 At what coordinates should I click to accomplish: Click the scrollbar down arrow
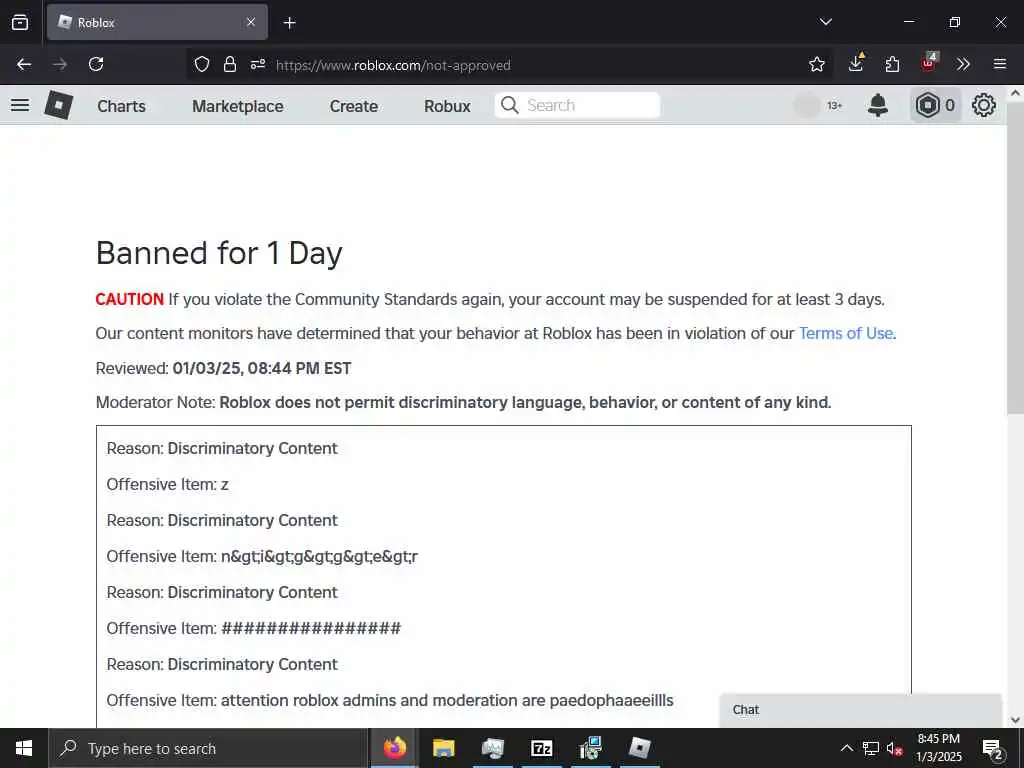pos(1015,720)
